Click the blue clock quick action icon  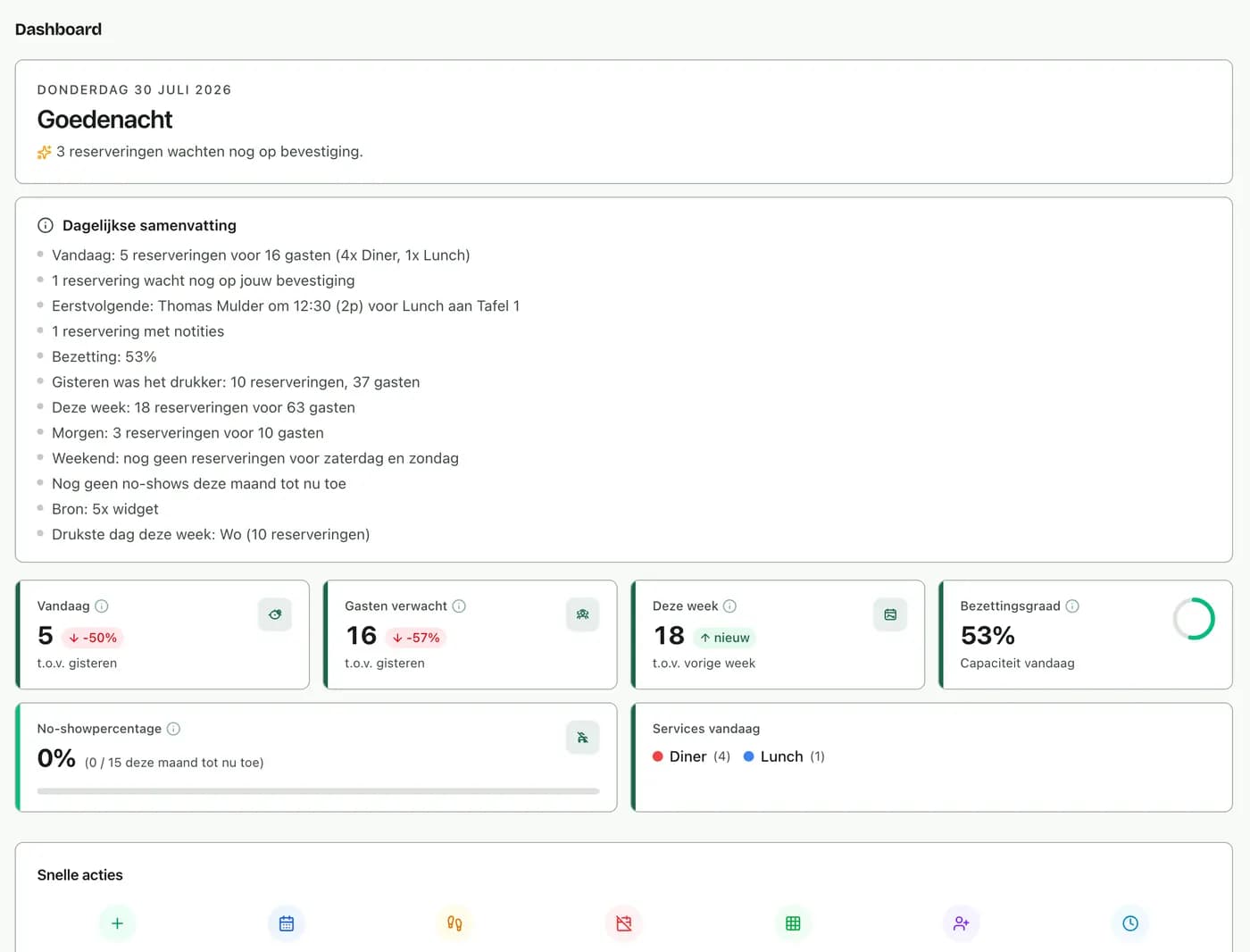tap(1130, 923)
